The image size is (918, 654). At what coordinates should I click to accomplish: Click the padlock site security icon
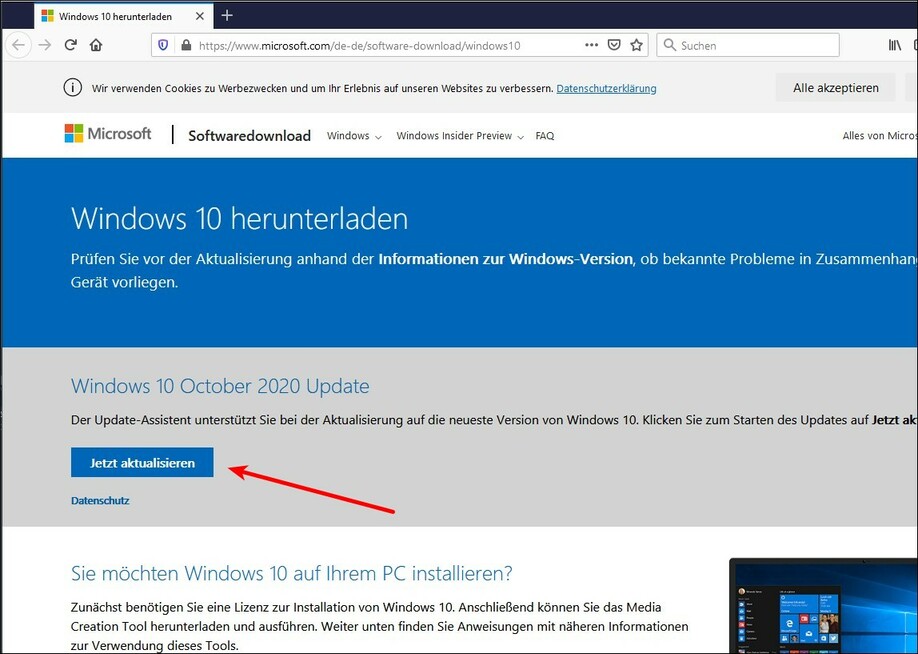click(185, 45)
